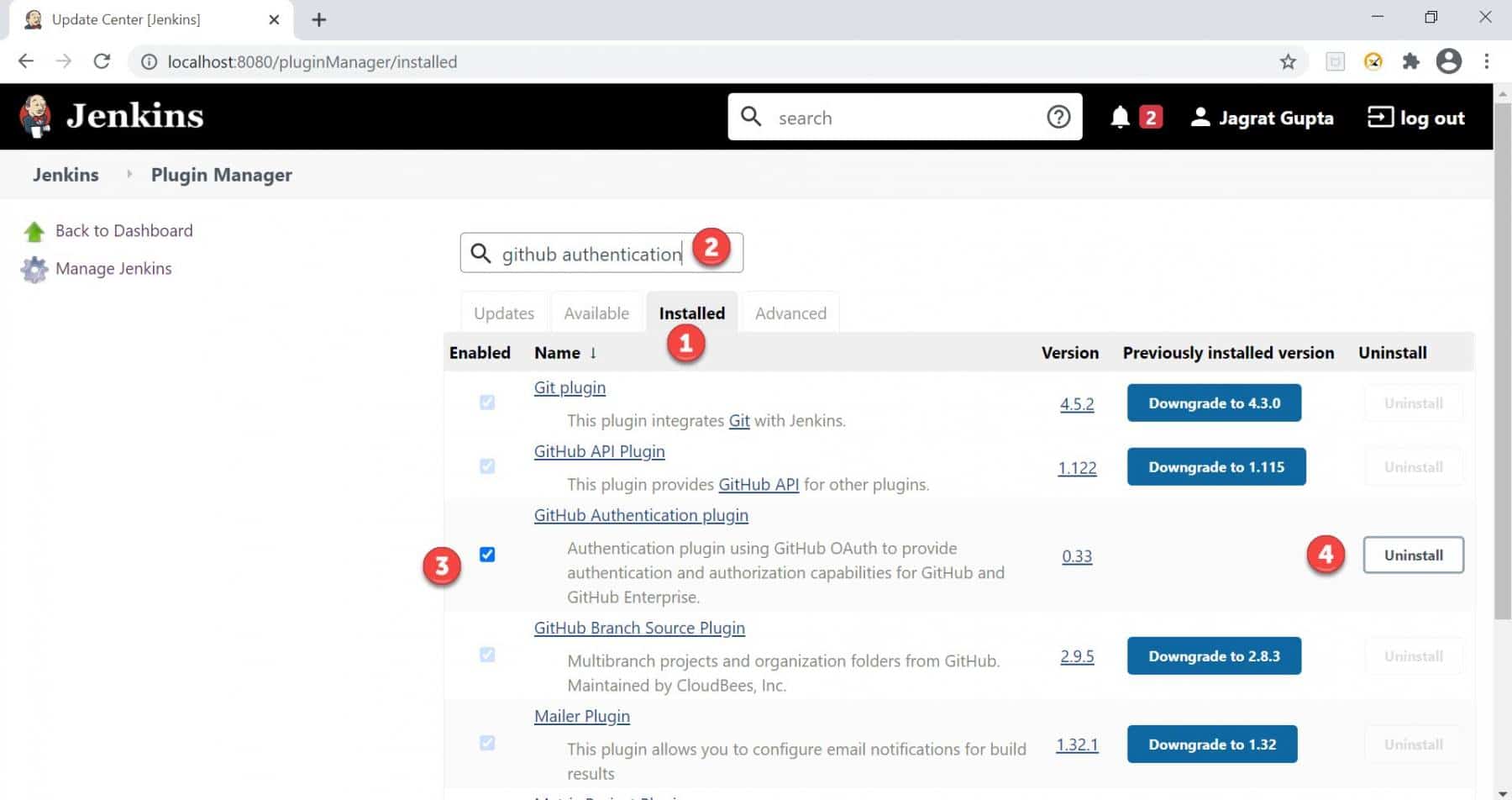Select the Installed tab
The image size is (1512, 800).
coord(692,313)
